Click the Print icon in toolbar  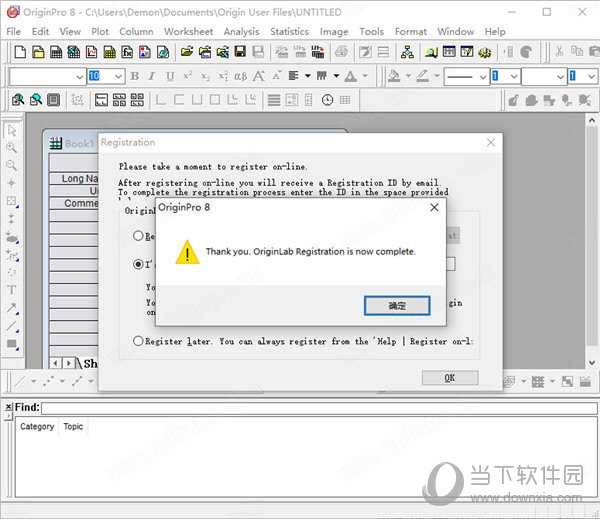(341, 52)
